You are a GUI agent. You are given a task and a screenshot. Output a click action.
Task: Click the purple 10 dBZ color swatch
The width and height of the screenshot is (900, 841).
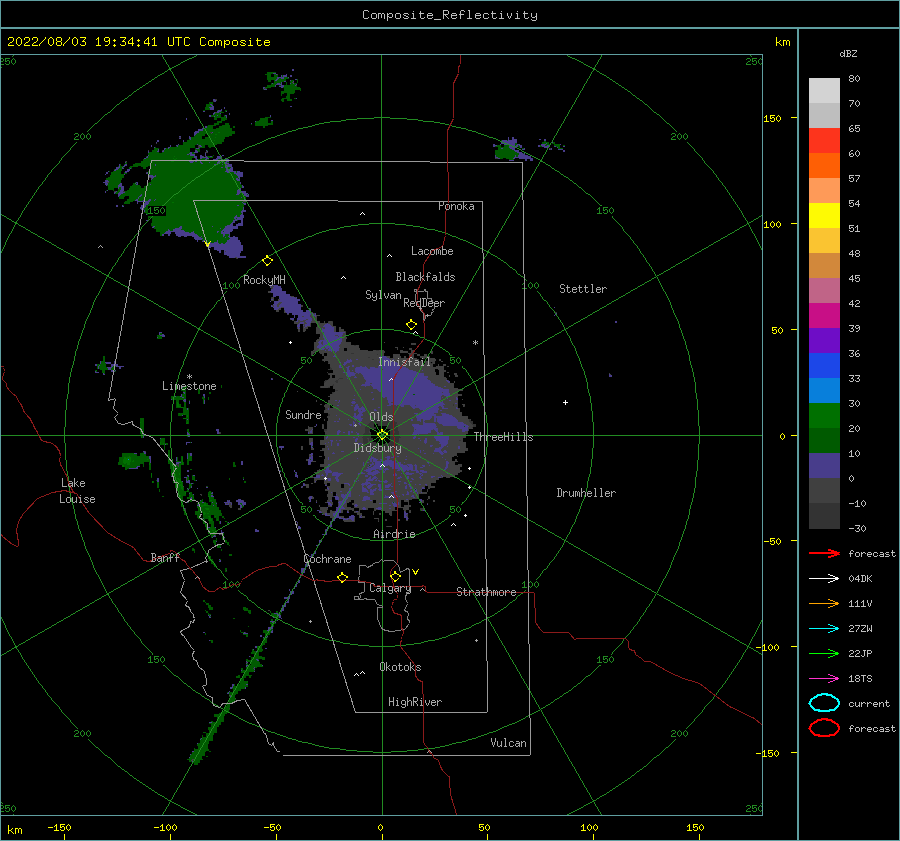coord(824,465)
